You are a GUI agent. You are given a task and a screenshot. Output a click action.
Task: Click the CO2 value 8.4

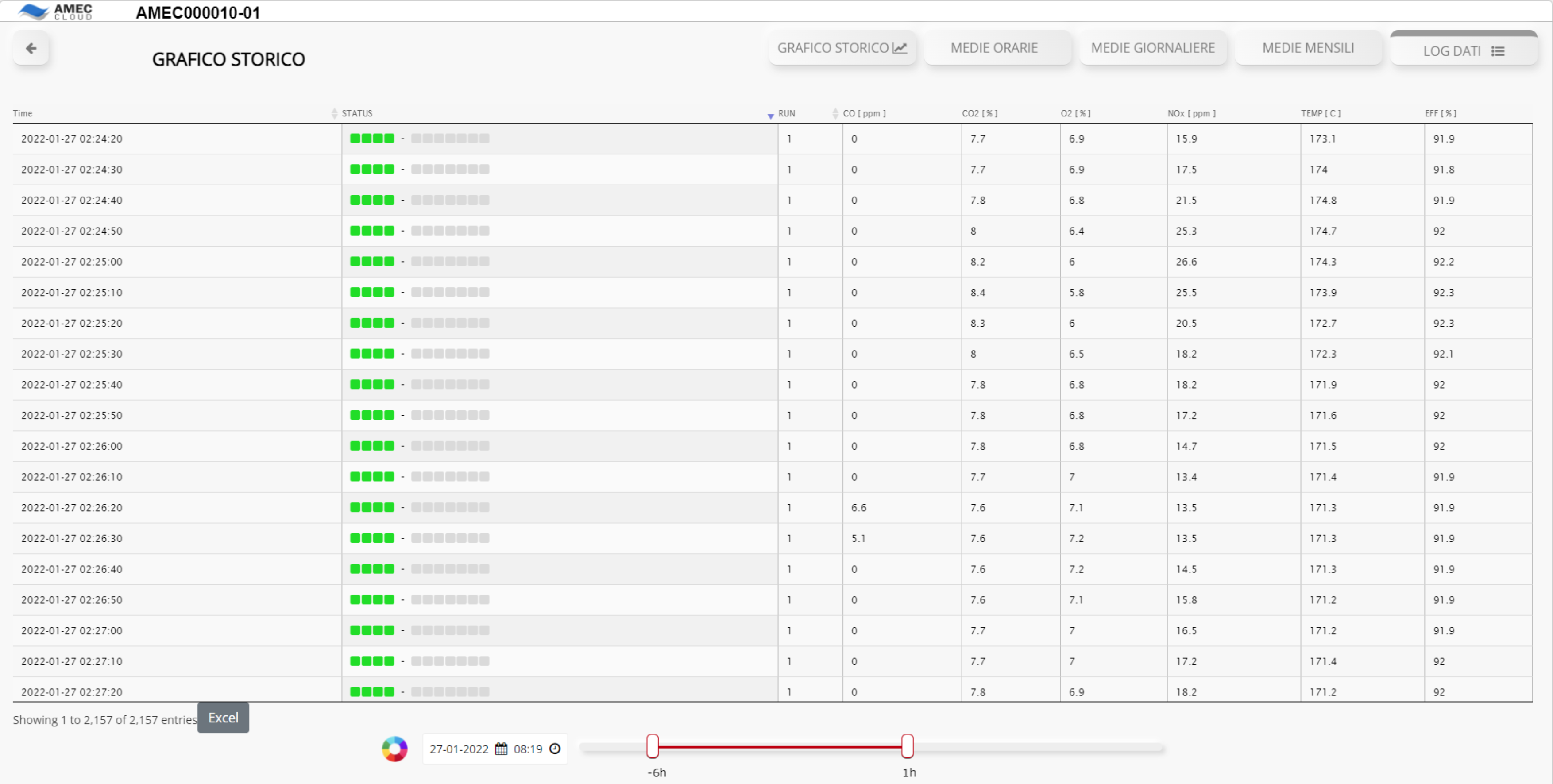click(977, 293)
